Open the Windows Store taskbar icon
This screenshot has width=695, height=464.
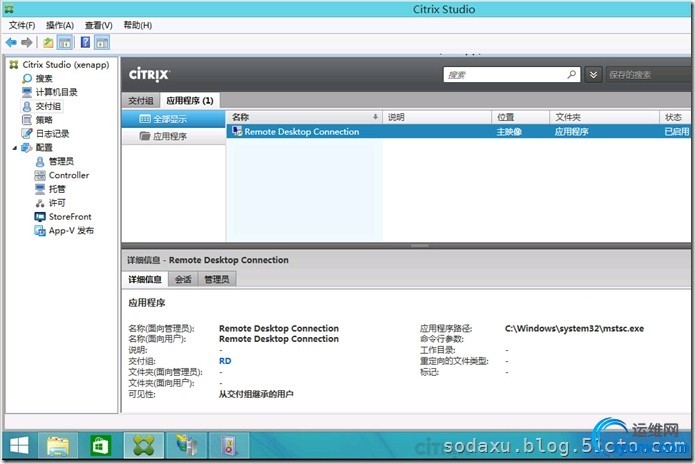click(x=100, y=445)
